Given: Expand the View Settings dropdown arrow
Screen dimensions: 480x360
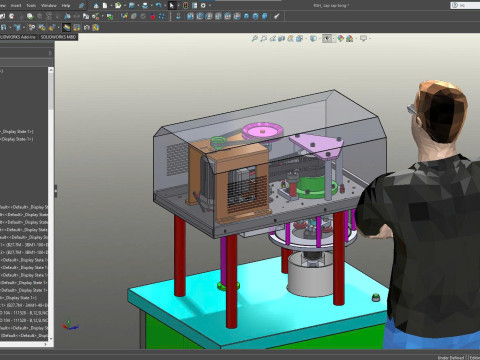Looking at the screenshot, I should pos(370,38).
